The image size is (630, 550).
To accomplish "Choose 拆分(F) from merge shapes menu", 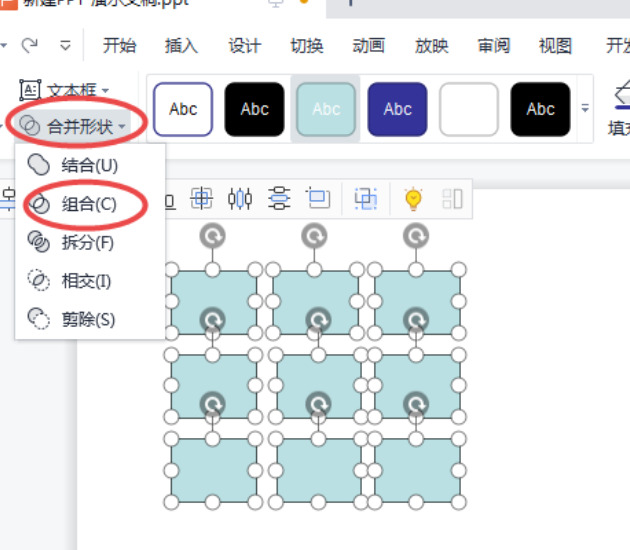I will (90, 243).
